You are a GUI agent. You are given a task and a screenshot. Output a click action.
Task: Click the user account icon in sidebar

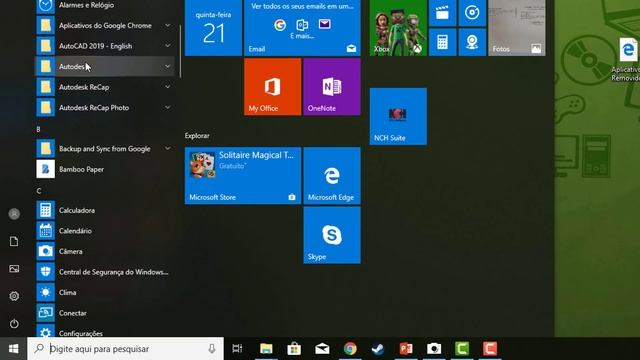tap(14, 214)
